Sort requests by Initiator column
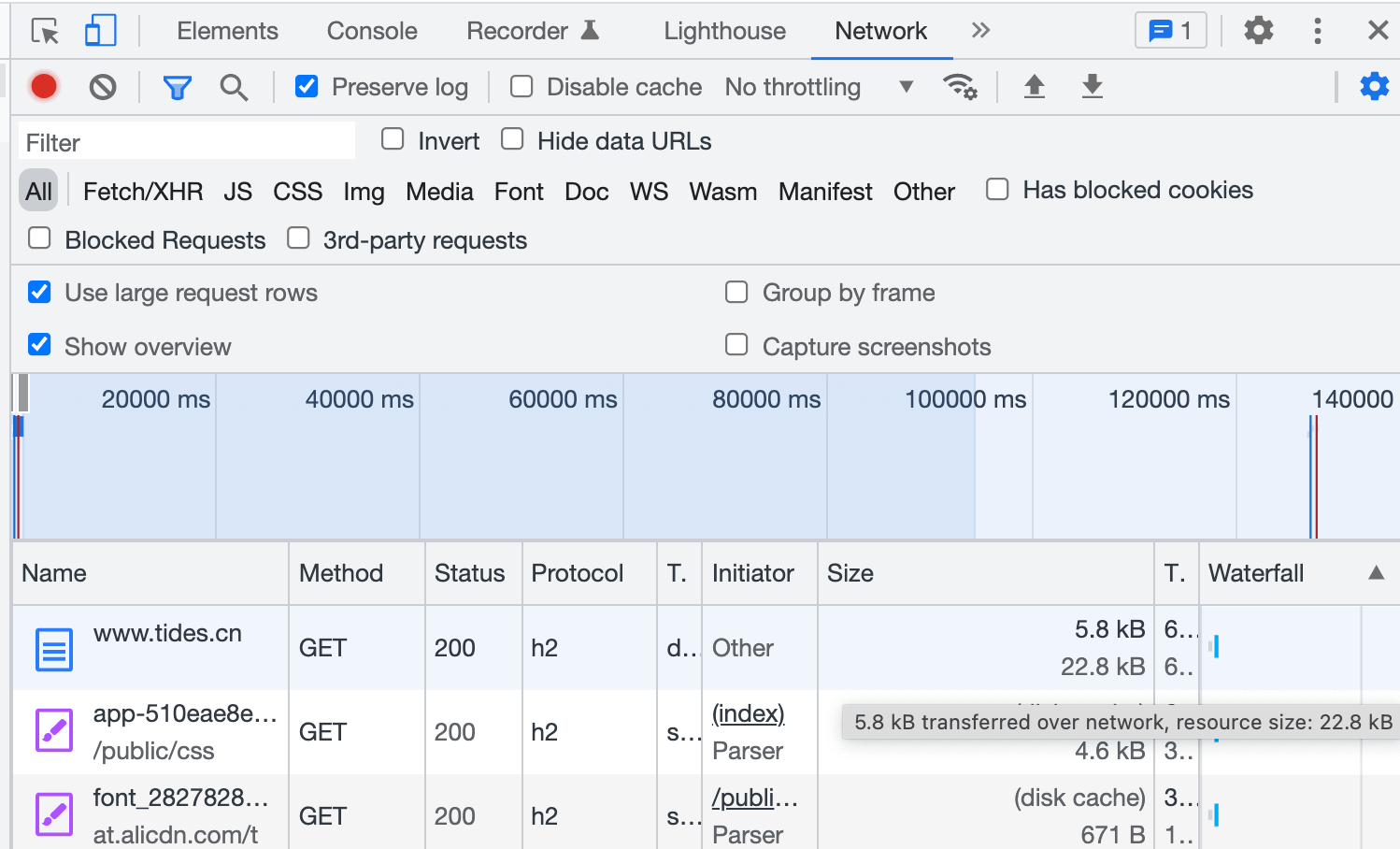1400x849 pixels. 760,573
